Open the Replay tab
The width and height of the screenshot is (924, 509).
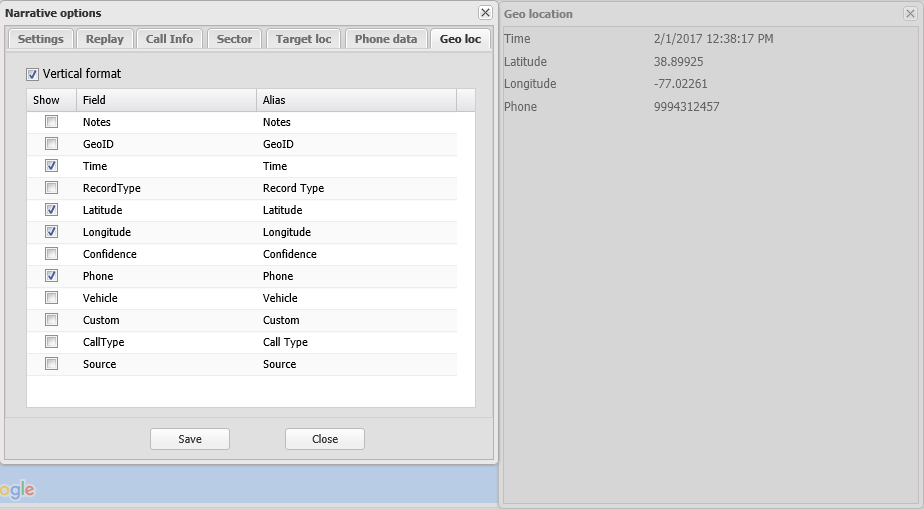click(105, 39)
